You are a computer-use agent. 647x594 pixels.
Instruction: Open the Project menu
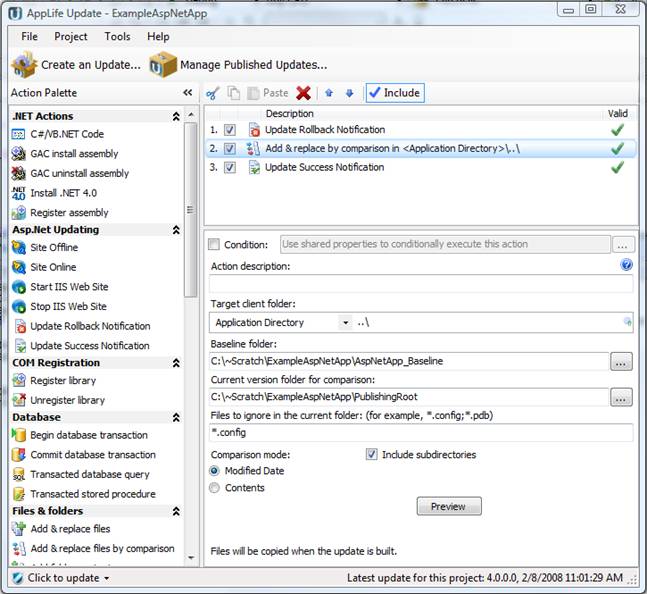point(71,37)
